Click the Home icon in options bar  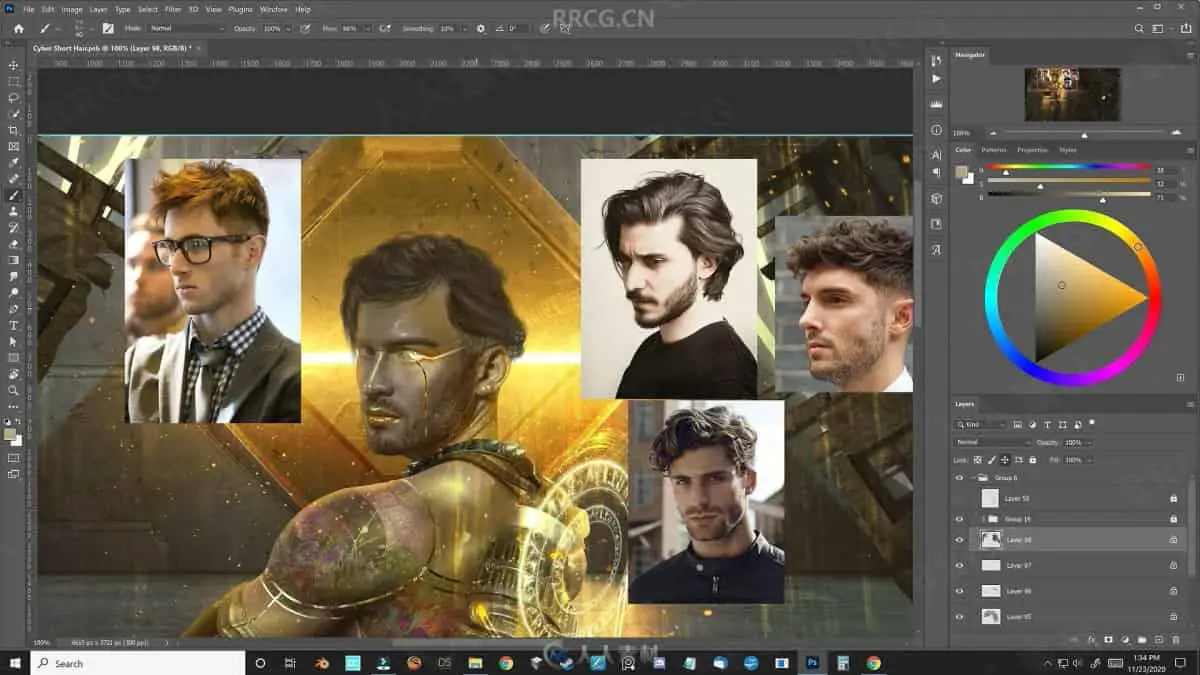click(x=18, y=29)
